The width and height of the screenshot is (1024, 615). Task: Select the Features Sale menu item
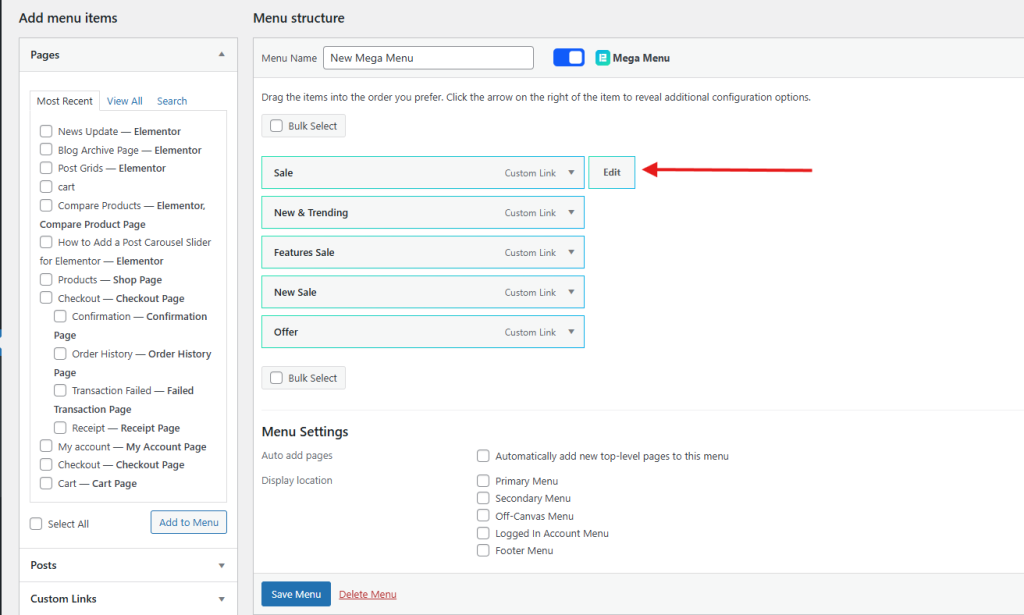[x=423, y=253]
